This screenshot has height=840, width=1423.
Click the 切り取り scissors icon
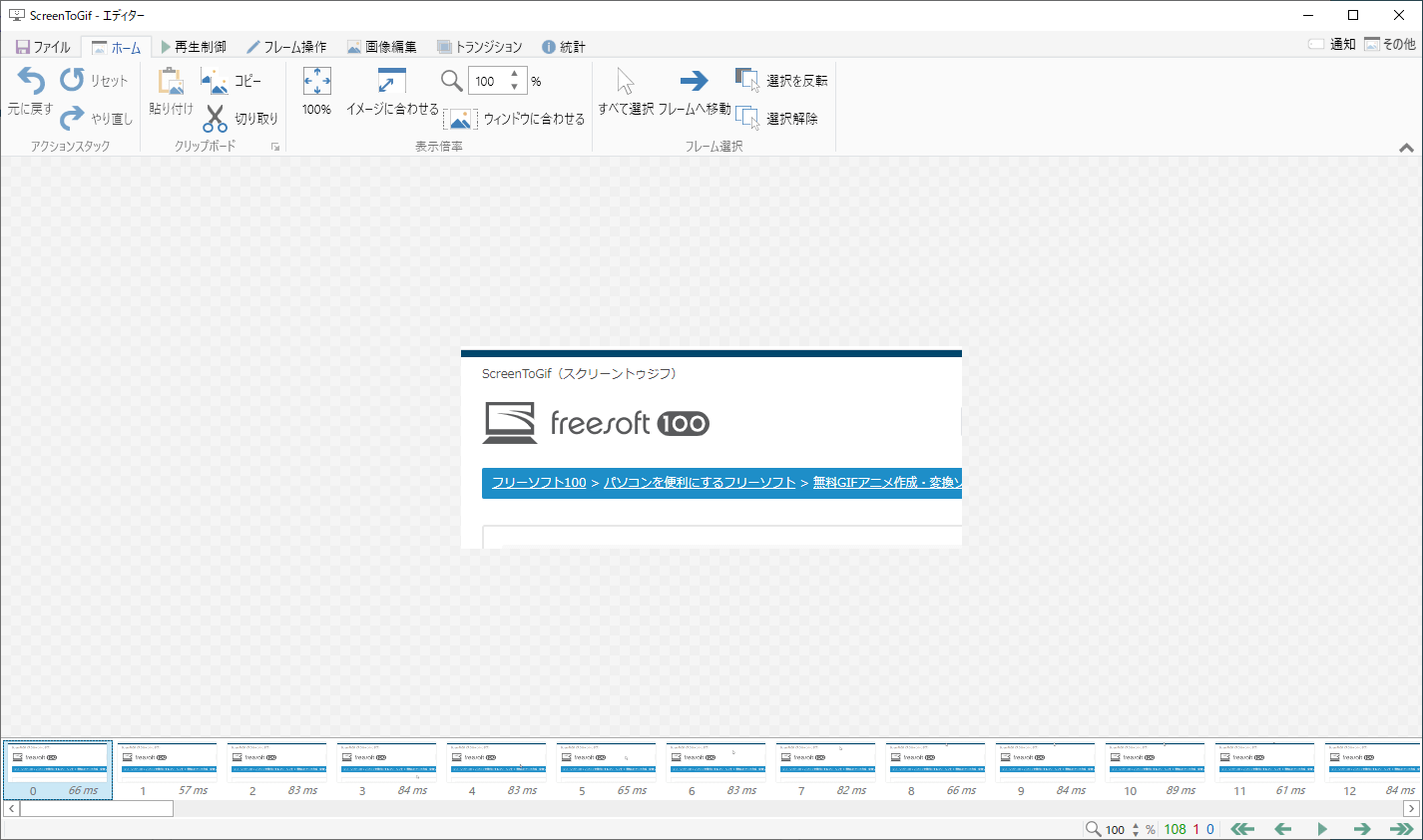215,119
